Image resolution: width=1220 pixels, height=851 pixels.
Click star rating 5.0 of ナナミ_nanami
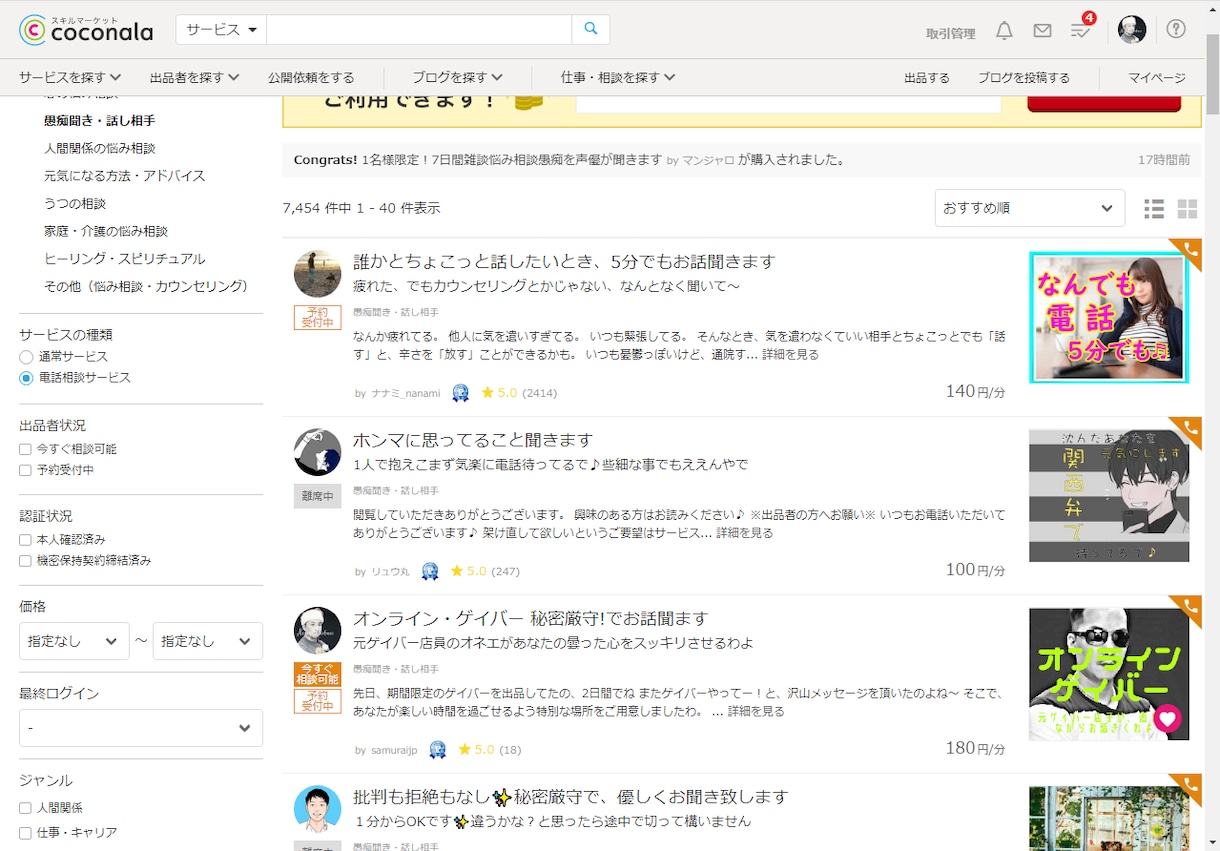tap(499, 393)
